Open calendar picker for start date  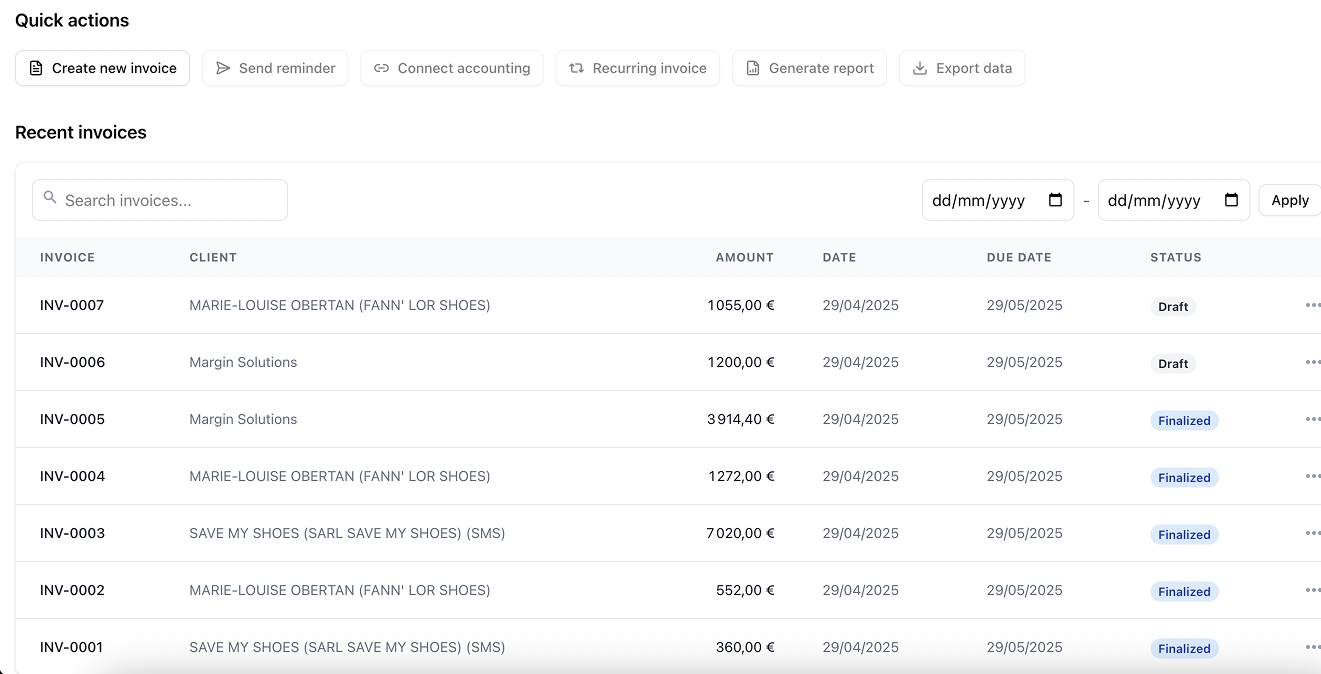pyautogui.click(x=1055, y=200)
